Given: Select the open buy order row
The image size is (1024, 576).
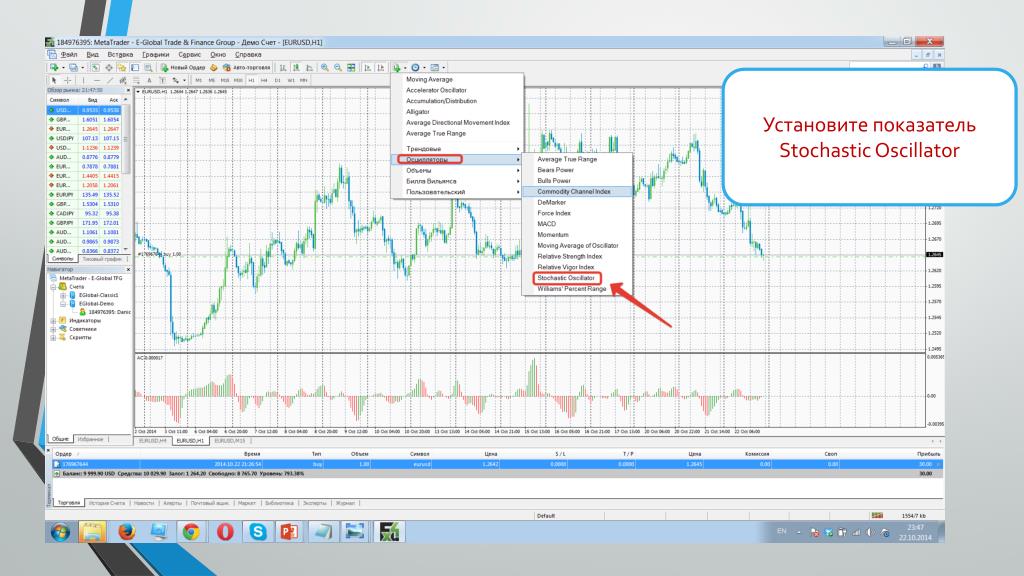Looking at the screenshot, I should [x=497, y=464].
